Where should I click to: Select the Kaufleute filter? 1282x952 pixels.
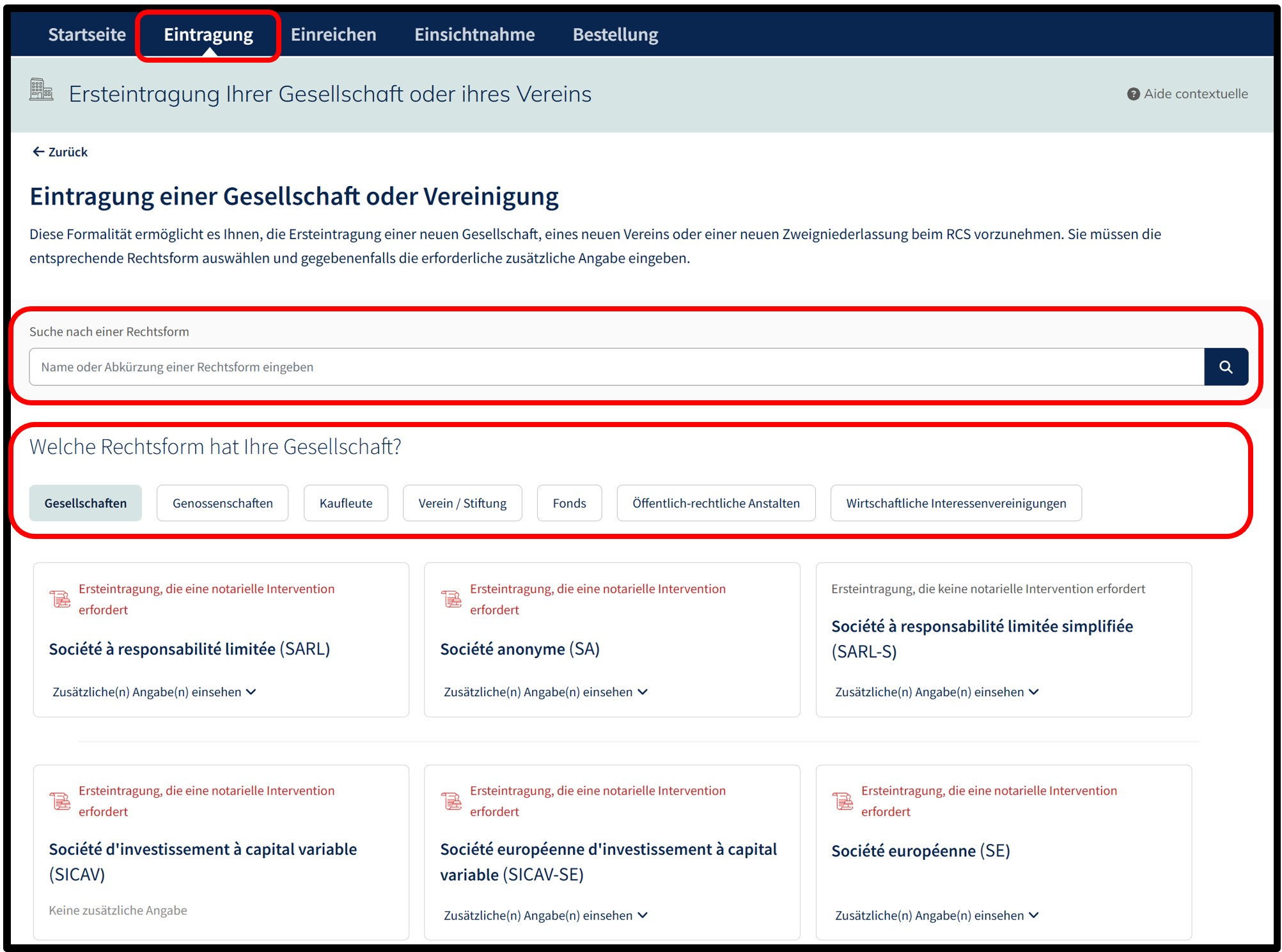tap(346, 503)
